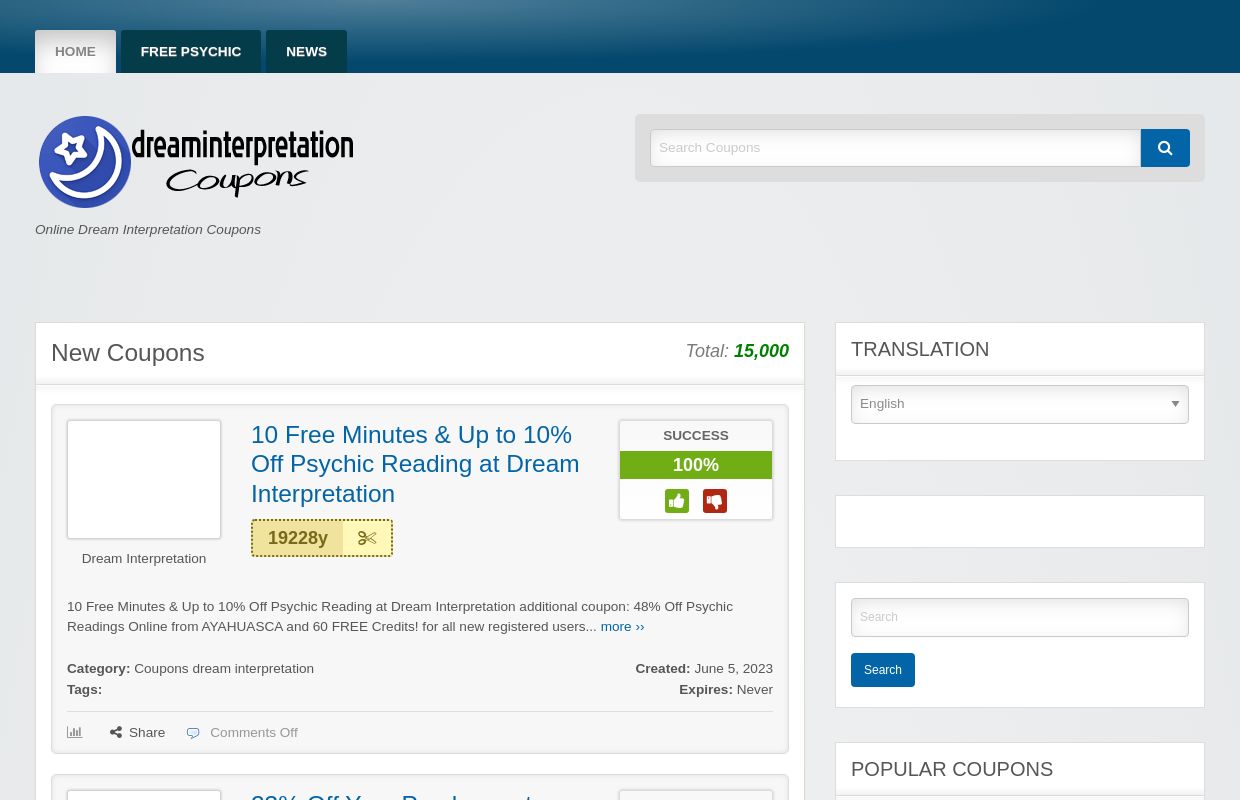Open the FREE PSYCHIC tab

[x=191, y=52]
